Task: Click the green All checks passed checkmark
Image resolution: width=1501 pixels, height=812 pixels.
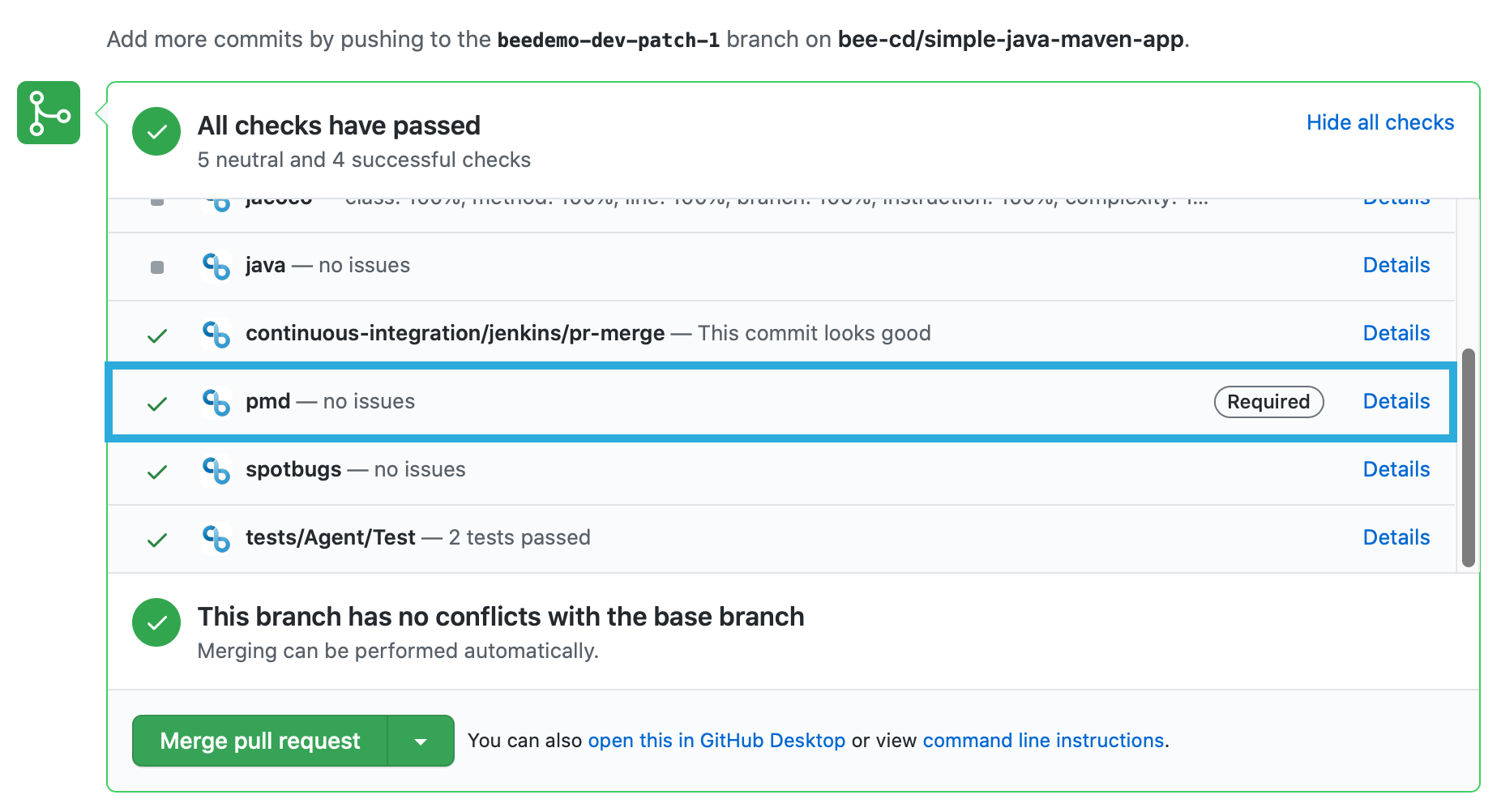Action: tap(156, 131)
